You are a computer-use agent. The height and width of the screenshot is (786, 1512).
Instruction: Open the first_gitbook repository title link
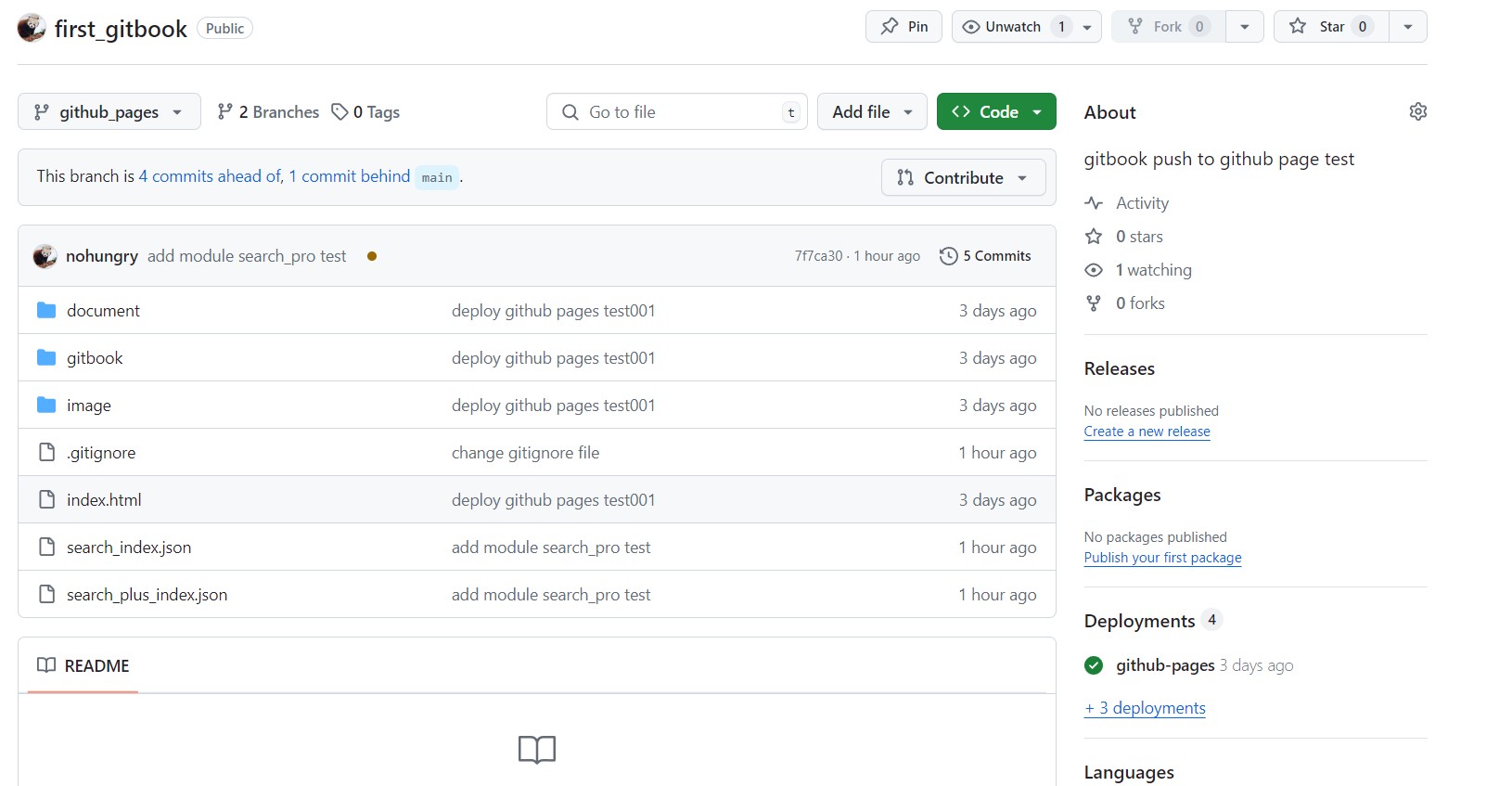[121, 29]
